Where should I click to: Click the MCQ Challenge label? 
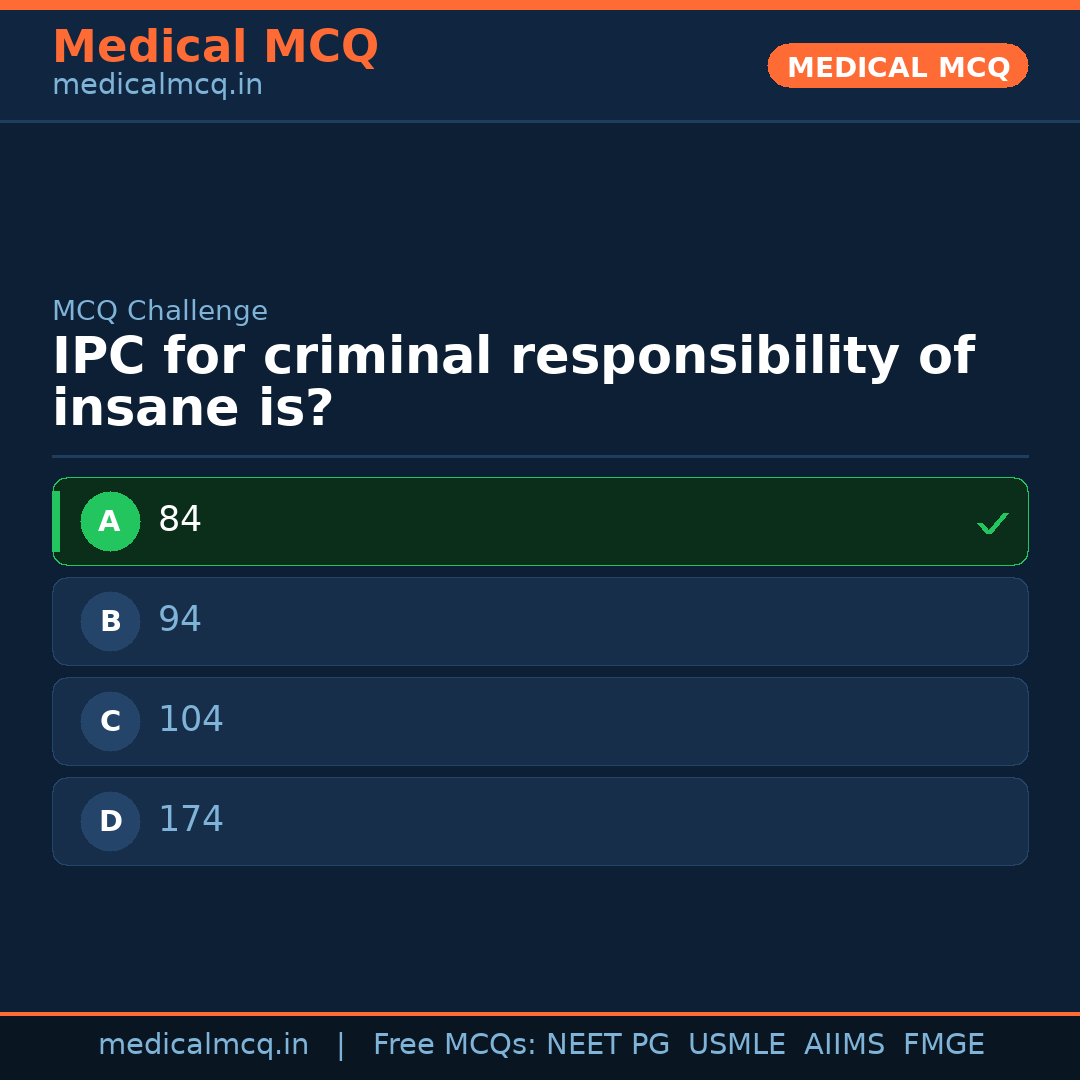tap(160, 312)
